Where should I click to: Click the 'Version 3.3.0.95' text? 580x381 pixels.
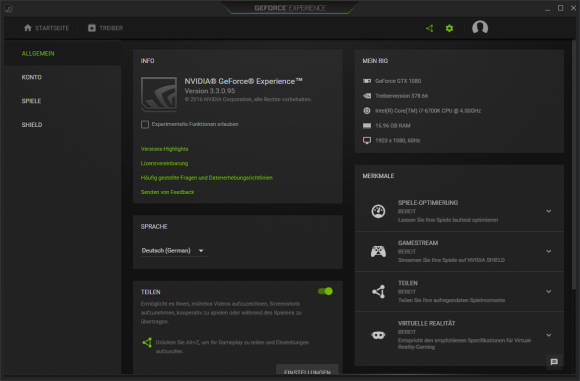coord(210,91)
